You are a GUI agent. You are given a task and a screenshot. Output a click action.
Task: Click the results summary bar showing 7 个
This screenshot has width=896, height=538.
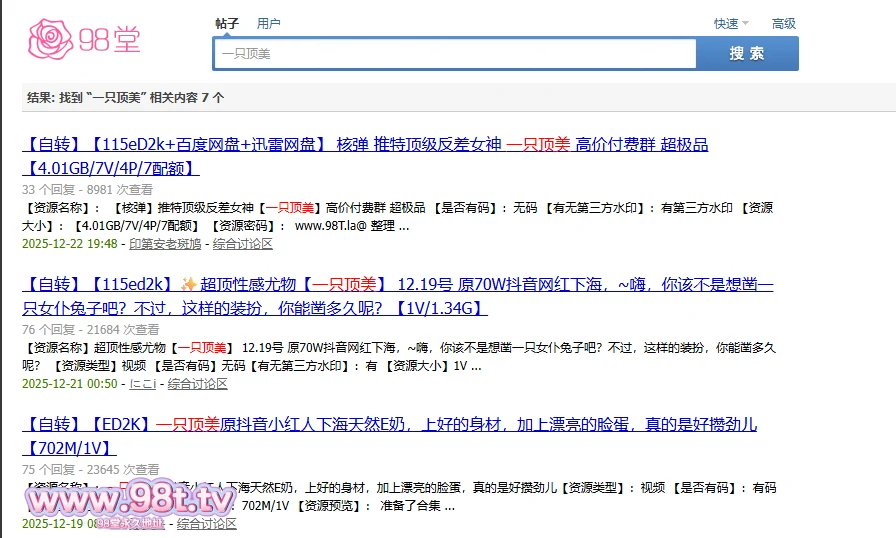click(x=126, y=98)
